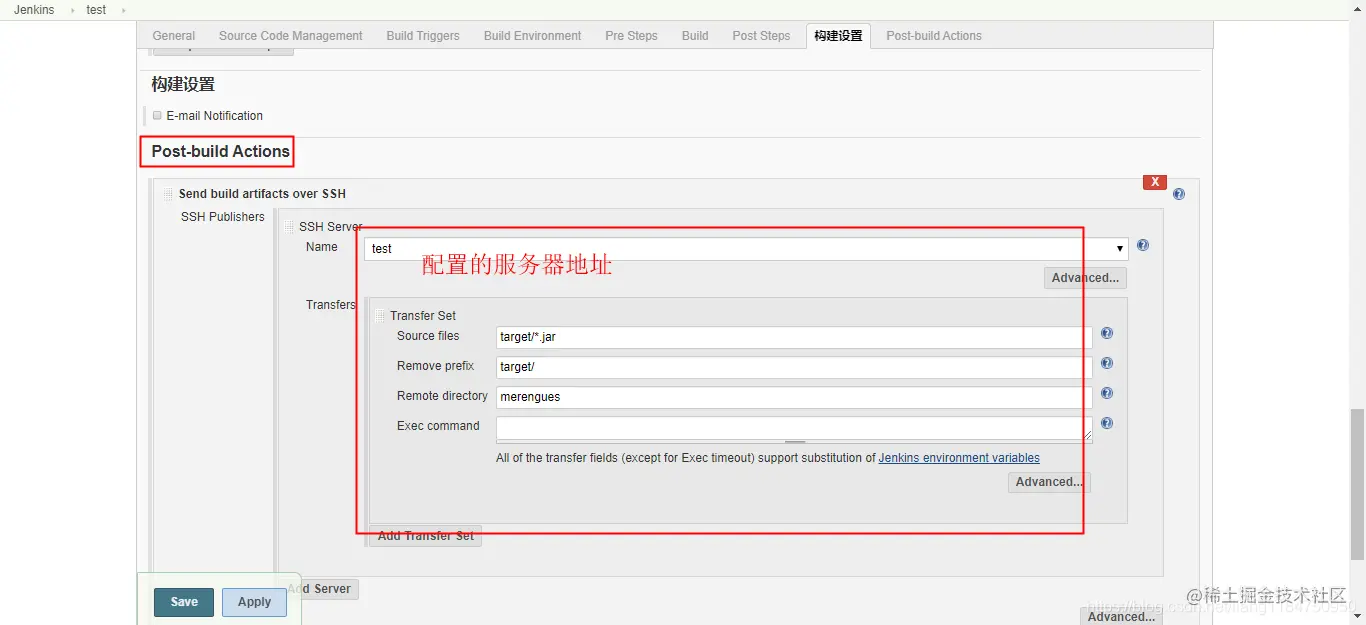Open the breadcrumb arrow after test
1366x625 pixels.
click(123, 10)
